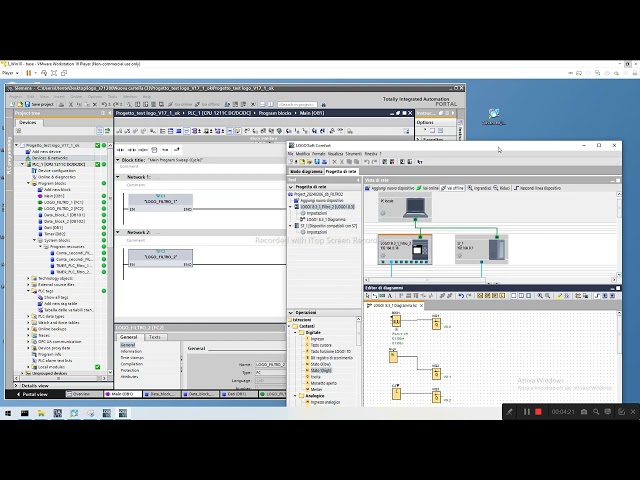Open the Finestra menu in LOGO!Soft Comfort
This screenshot has width=640, height=480.
371,154
